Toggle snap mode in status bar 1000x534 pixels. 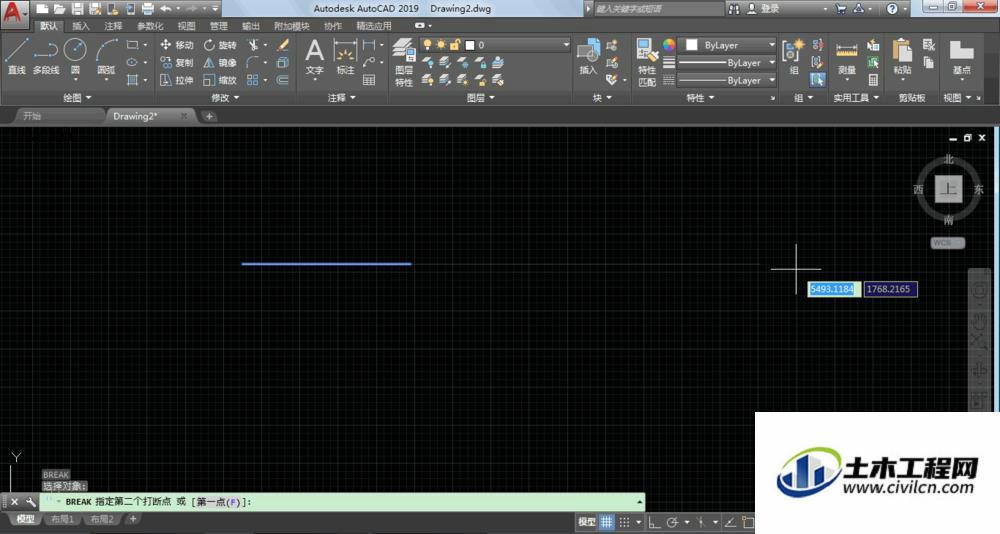click(x=624, y=522)
